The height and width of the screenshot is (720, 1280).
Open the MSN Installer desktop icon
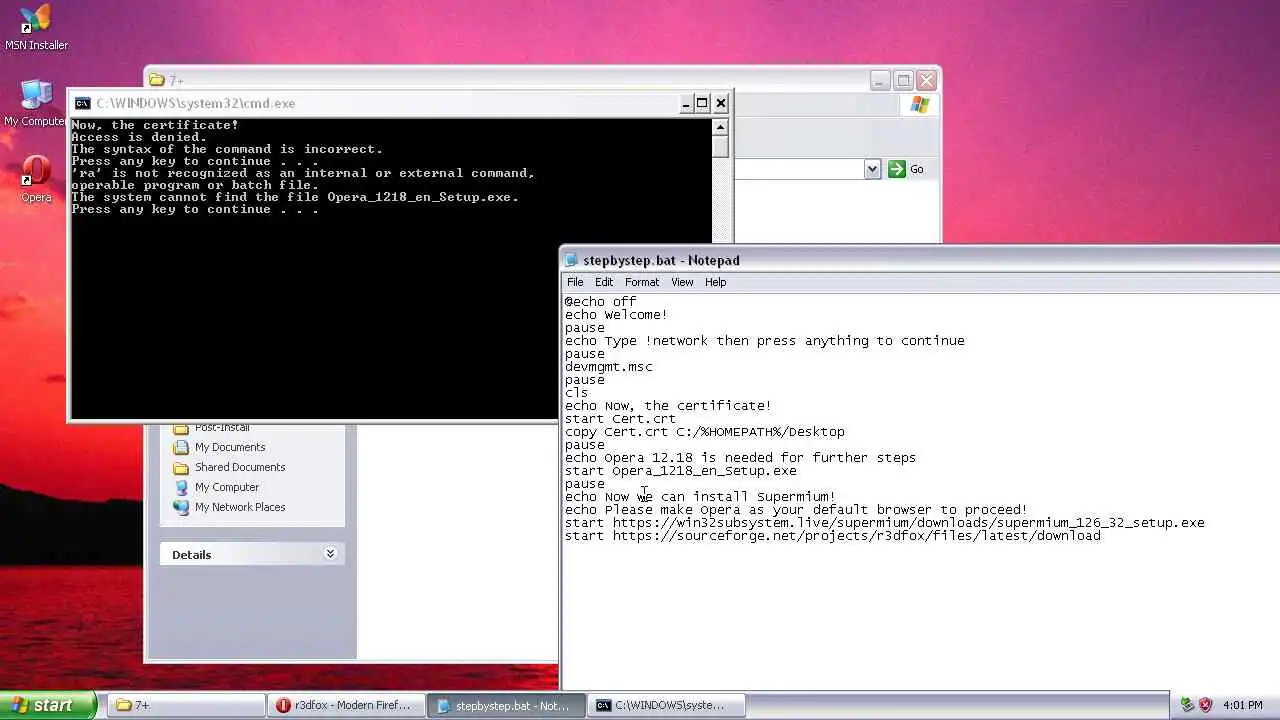36,27
